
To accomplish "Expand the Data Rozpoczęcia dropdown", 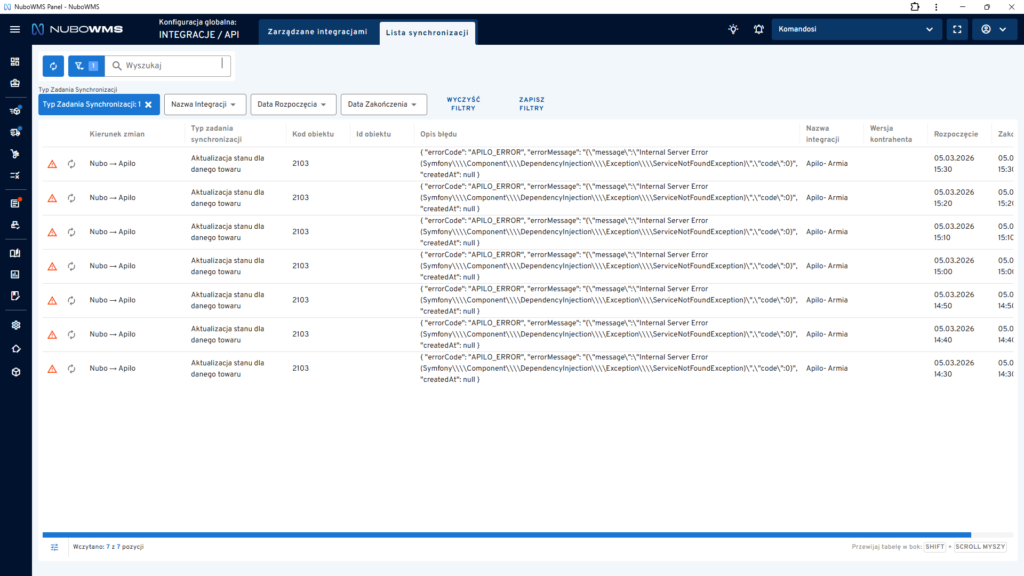I will coord(293,104).
